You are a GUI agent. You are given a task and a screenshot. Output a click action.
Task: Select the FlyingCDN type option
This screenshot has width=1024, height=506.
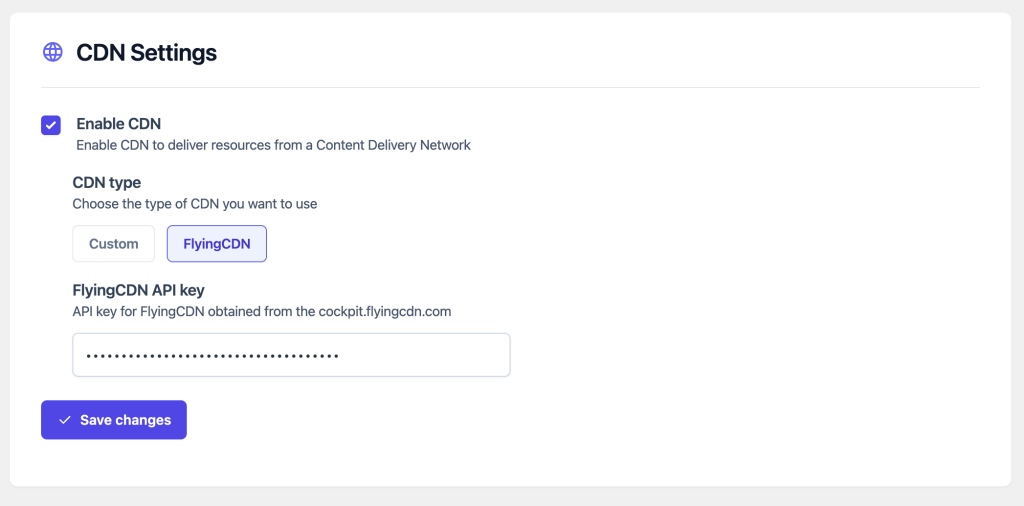[x=217, y=244]
